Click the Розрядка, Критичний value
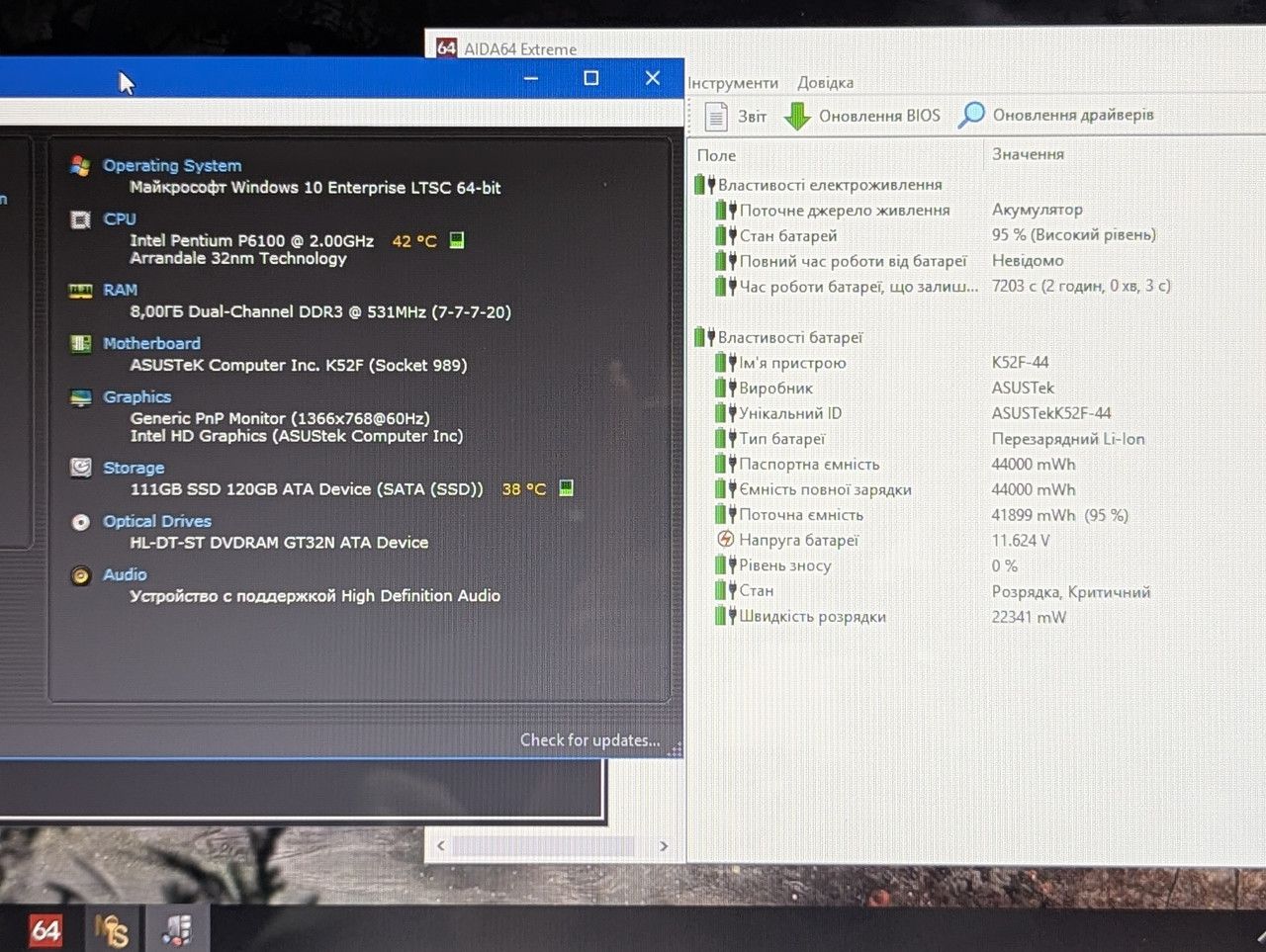 point(1071,592)
